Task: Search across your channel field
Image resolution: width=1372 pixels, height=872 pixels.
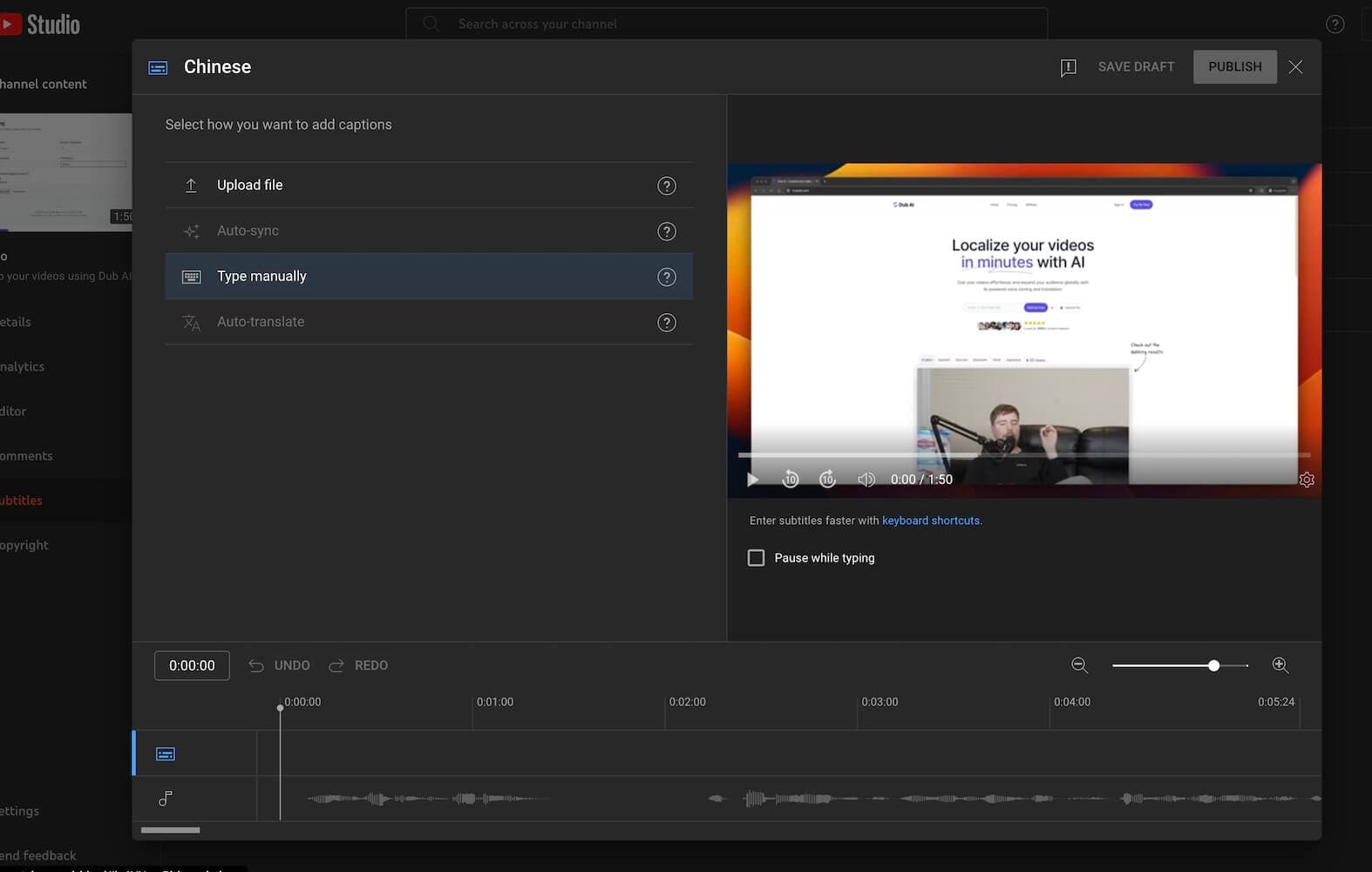Action: click(x=726, y=24)
